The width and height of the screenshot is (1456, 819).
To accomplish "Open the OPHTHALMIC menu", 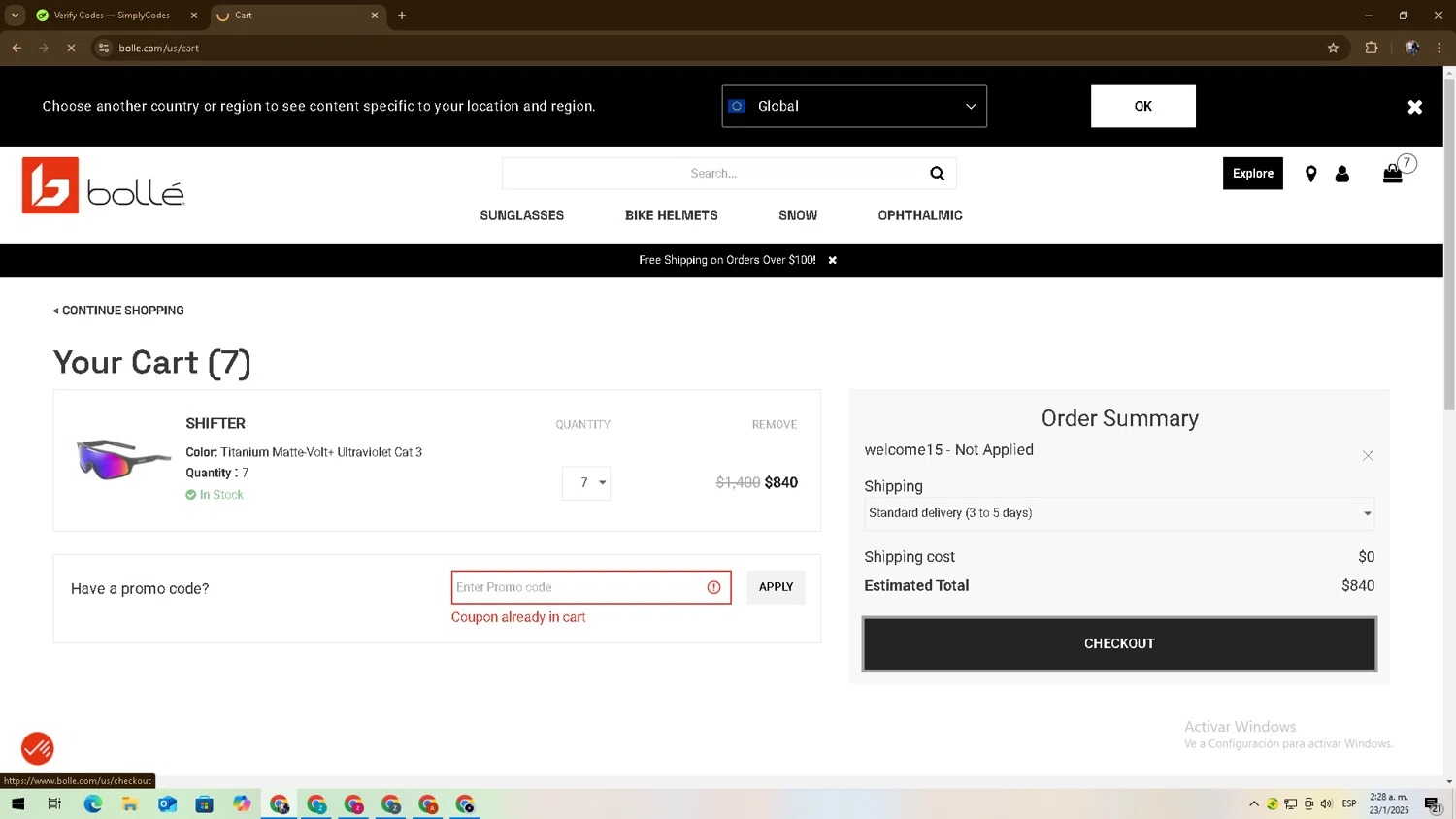I will click(x=920, y=215).
